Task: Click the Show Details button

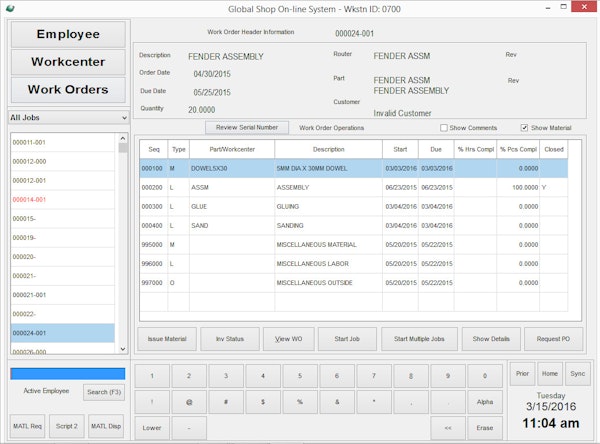Action: tap(491, 339)
